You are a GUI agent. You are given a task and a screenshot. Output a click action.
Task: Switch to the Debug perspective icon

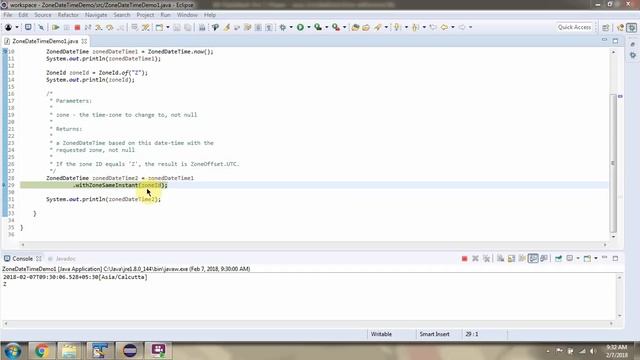click(631, 27)
